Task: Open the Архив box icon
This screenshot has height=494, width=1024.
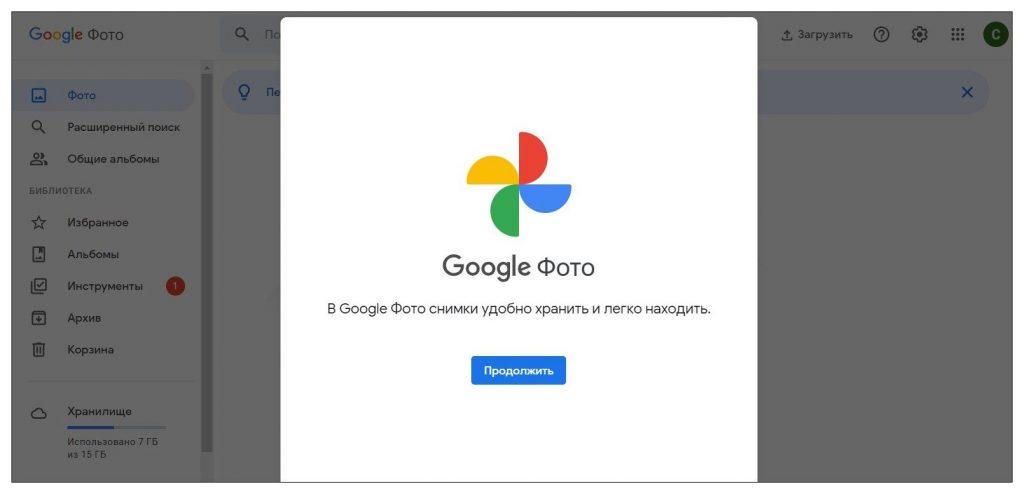Action: tap(39, 318)
